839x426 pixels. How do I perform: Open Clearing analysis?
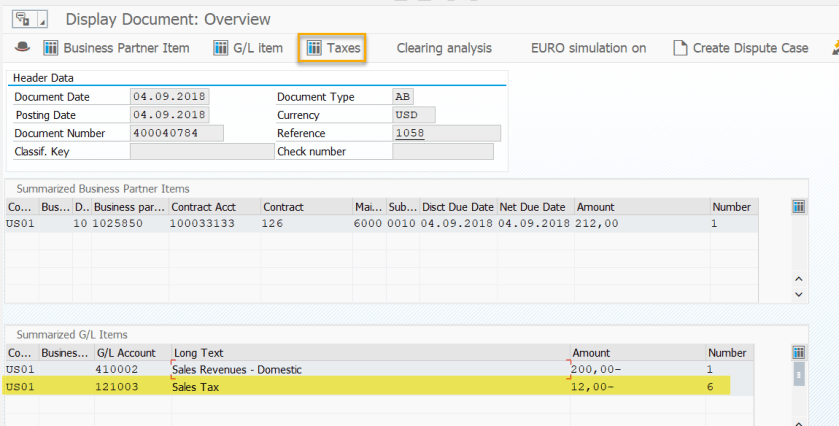(x=444, y=48)
